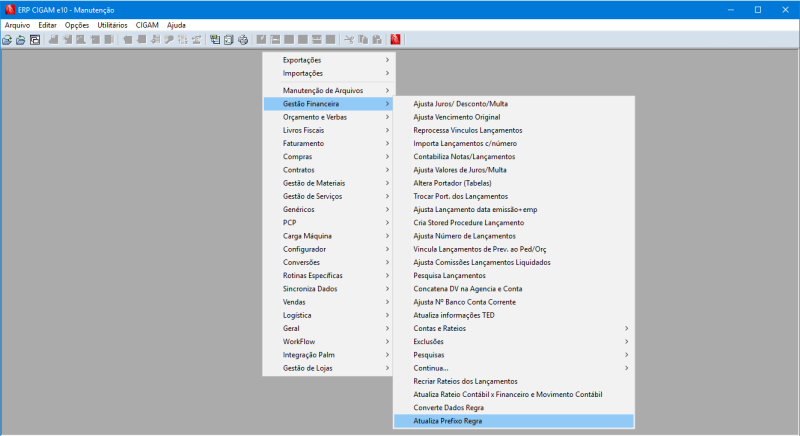The width and height of the screenshot is (800, 436).
Task: Open the Editar menu
Action: [x=47, y=25]
